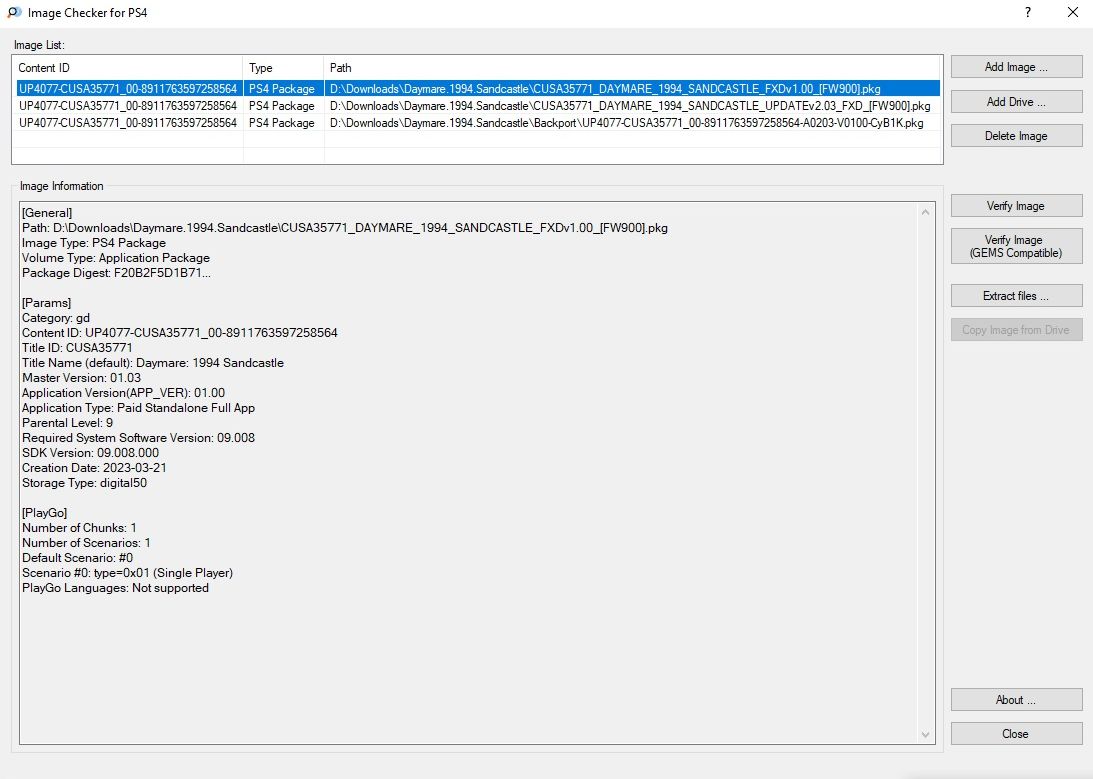1093x779 pixels.
Task: Click the [General] section heading
Action: coord(47,213)
